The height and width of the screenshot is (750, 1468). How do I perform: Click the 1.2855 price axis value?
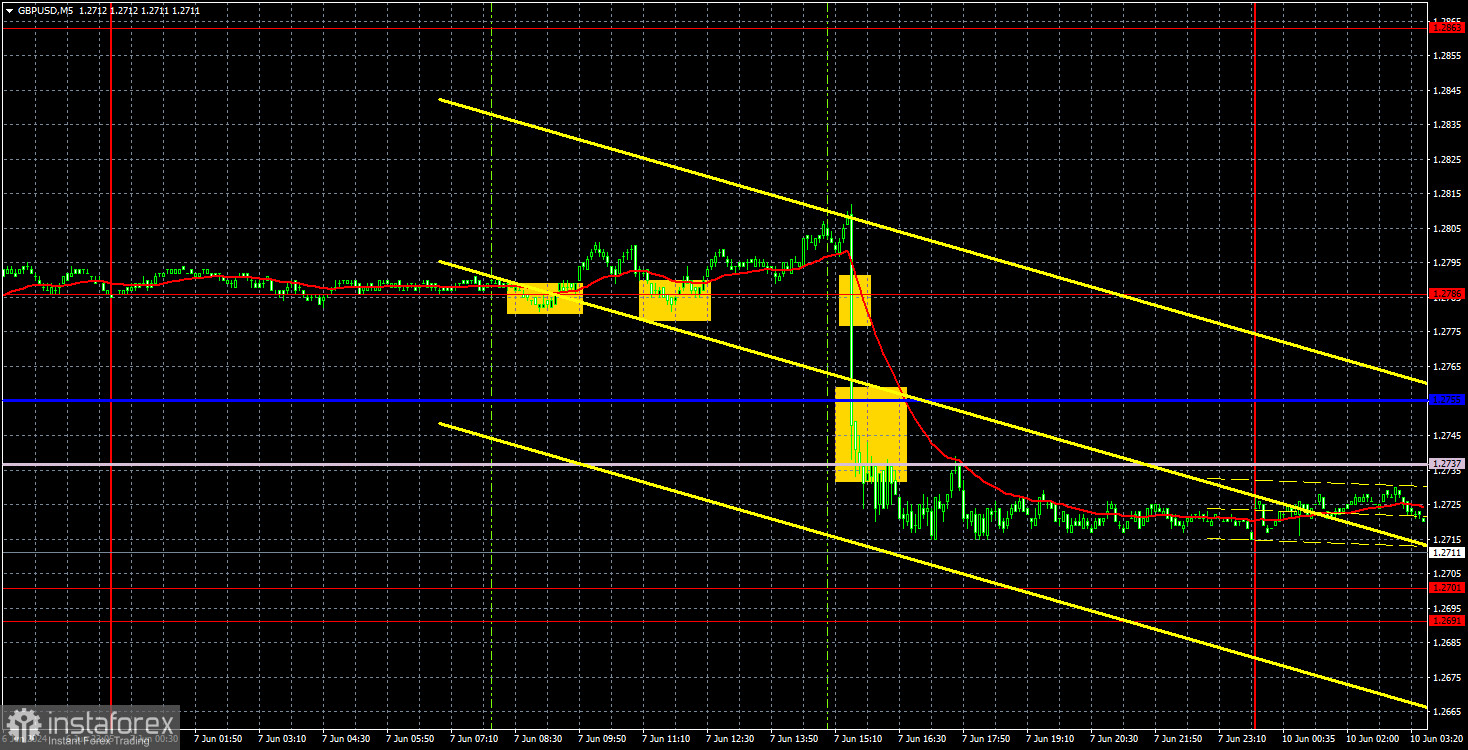[x=1447, y=56]
